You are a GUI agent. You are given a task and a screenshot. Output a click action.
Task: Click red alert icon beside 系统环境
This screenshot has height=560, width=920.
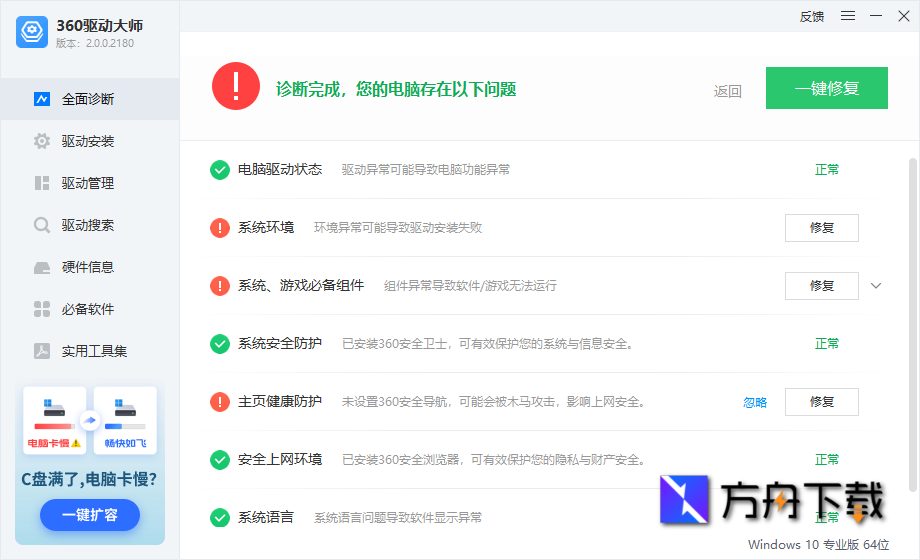220,228
